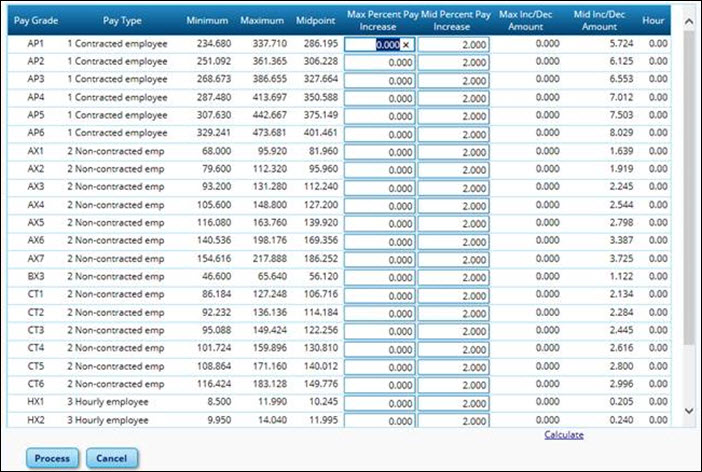Focus AX2 Max Percent Pay Increase field
This screenshot has width=702, height=472.
pos(380,170)
